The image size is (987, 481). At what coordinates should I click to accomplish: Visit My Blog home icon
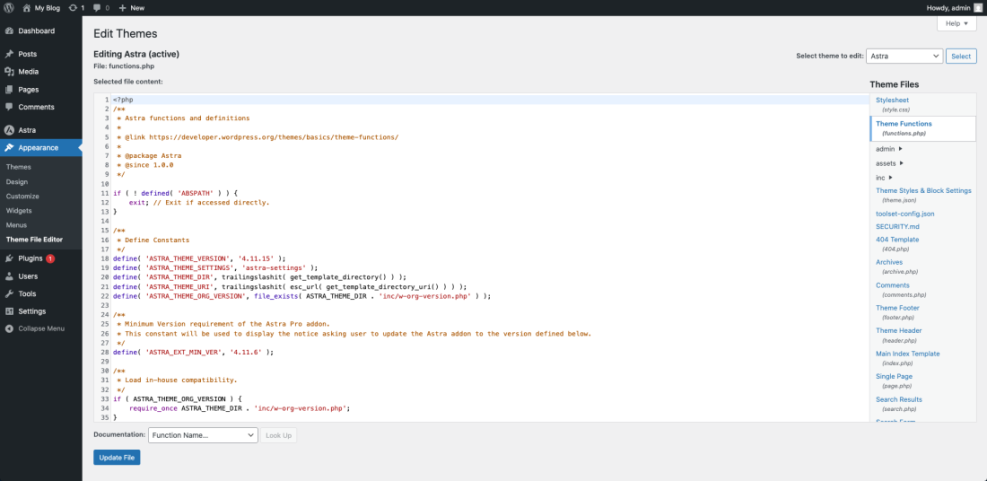click(26, 8)
